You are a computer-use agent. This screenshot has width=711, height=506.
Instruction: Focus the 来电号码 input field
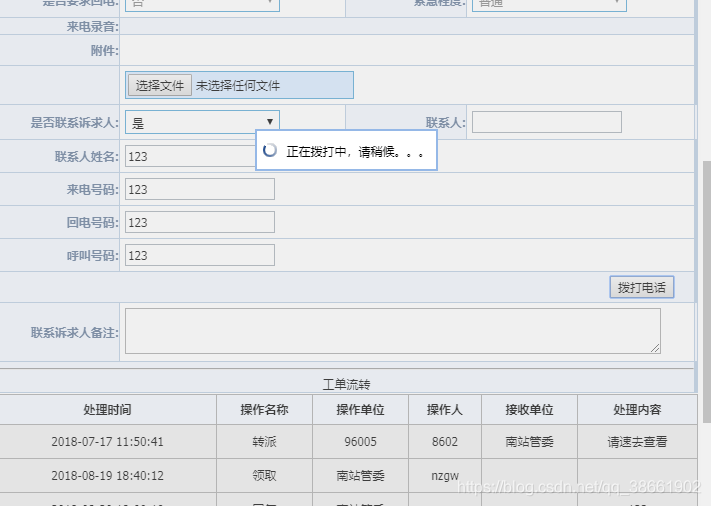pyautogui.click(x=200, y=189)
